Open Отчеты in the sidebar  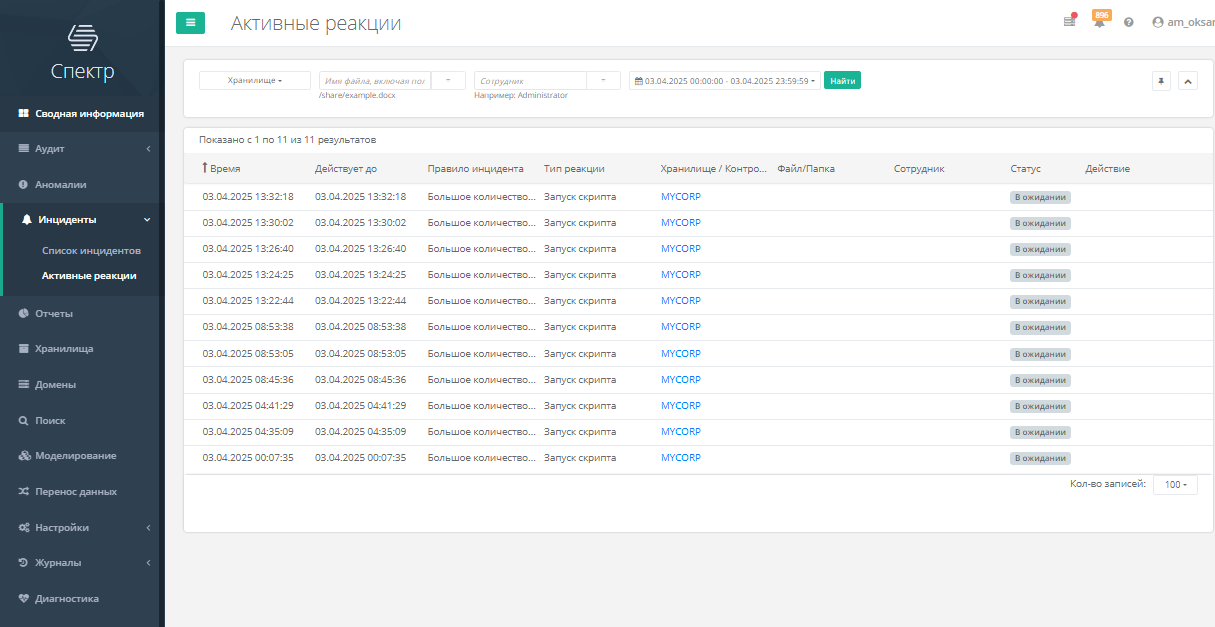[x=81, y=313]
